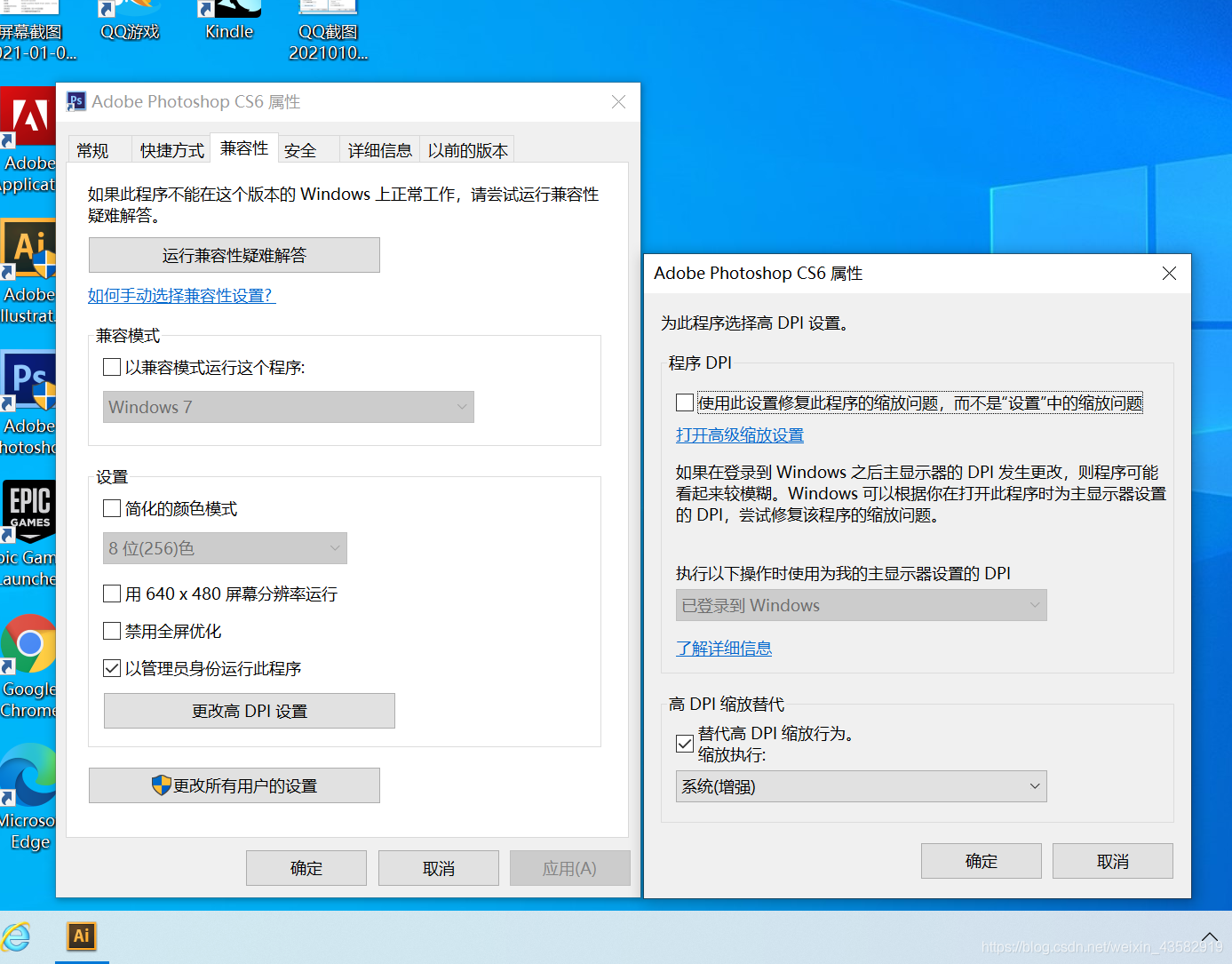Switch to 快捷方式 tab
This screenshot has height=964, width=1232.
click(x=171, y=150)
